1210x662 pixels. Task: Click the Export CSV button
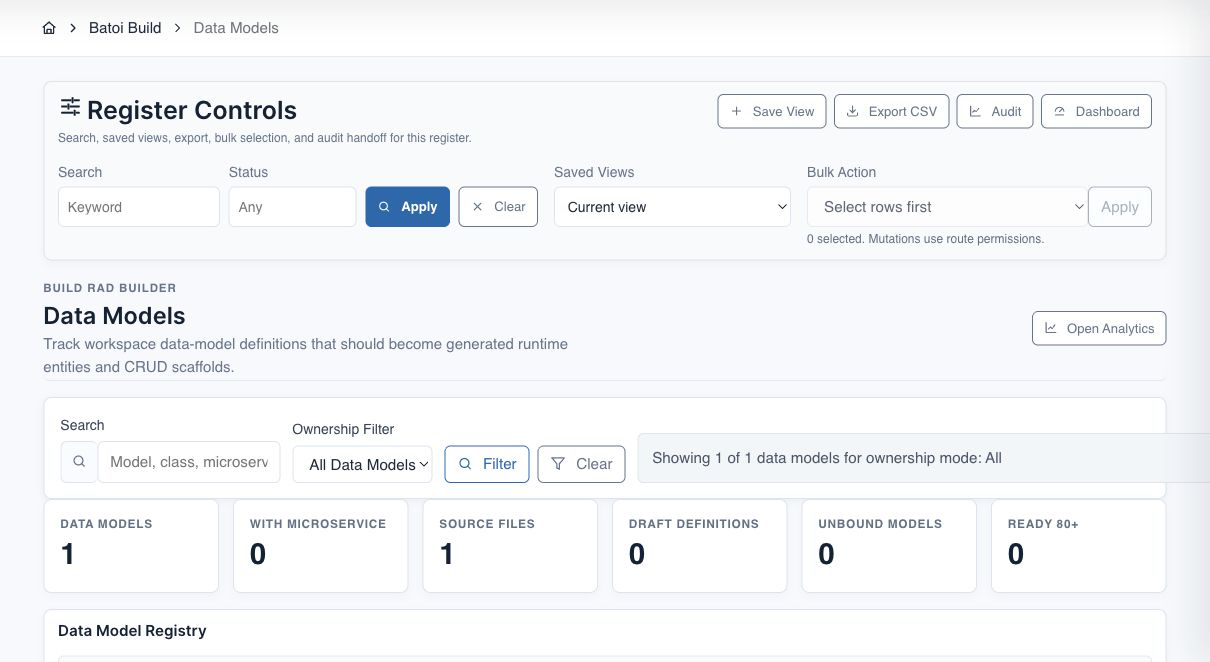[891, 111]
